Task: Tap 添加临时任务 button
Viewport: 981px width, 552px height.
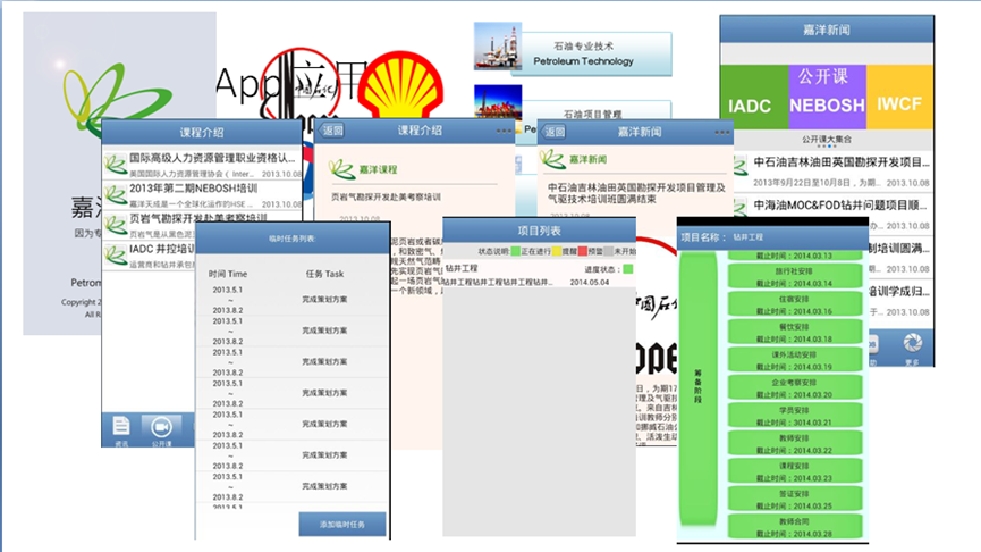Action: click(x=342, y=524)
